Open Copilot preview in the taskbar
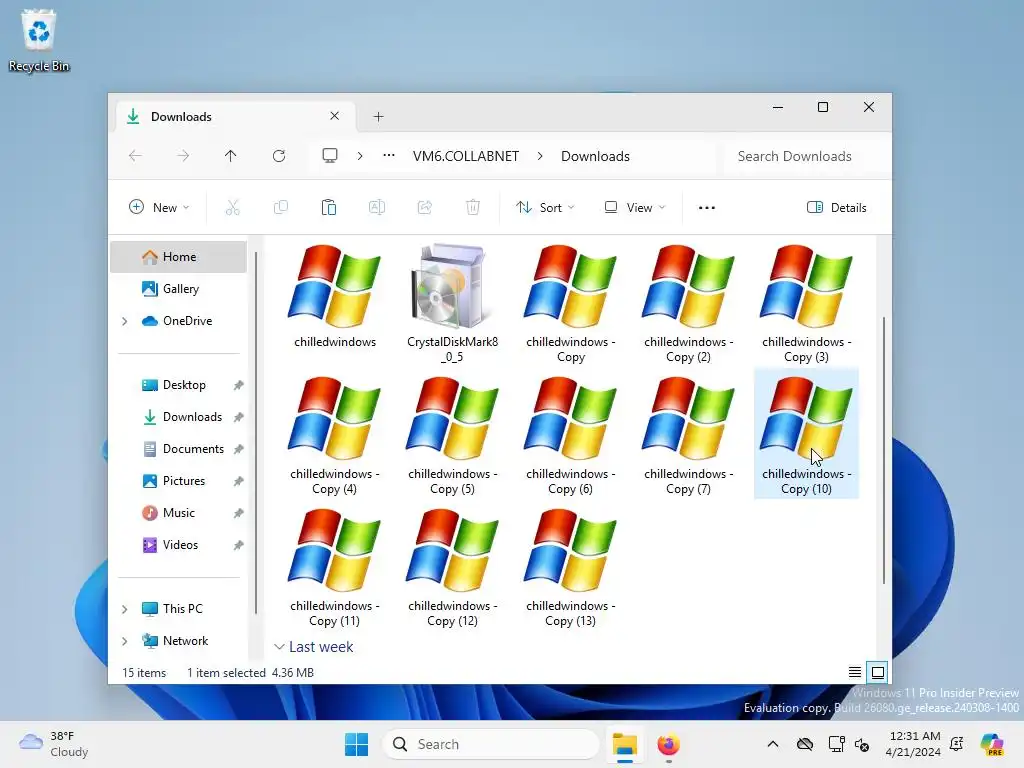 [x=992, y=744]
